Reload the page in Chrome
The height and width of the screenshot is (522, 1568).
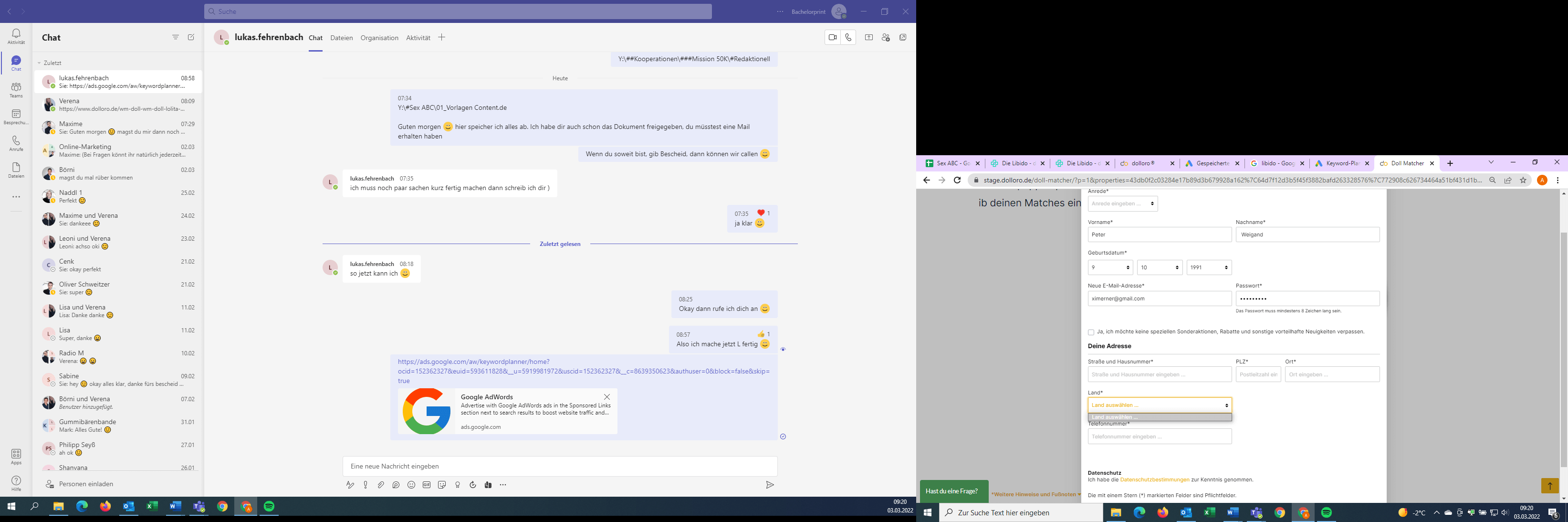[957, 181]
